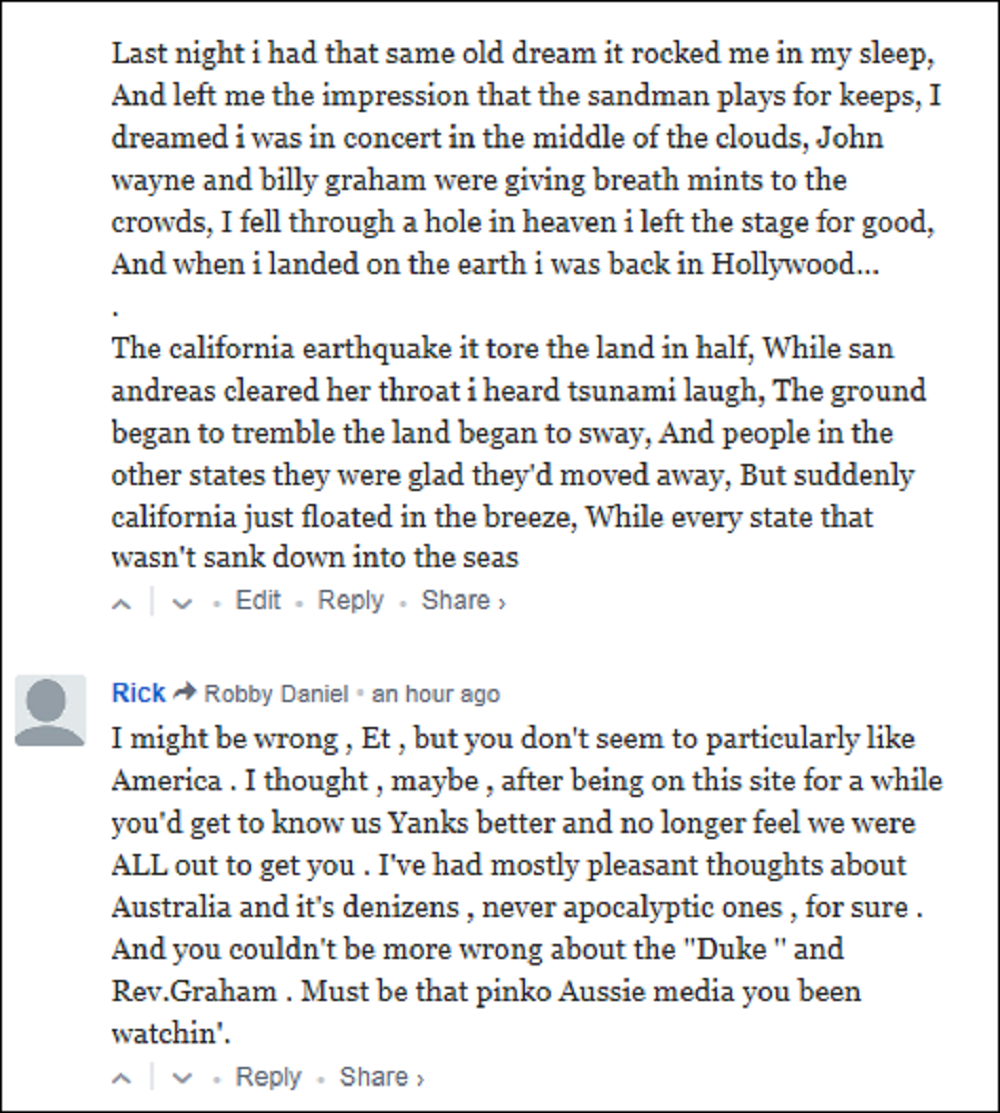Open Rick's user profile name
Screen dimensions: 1000x1113
[138, 693]
